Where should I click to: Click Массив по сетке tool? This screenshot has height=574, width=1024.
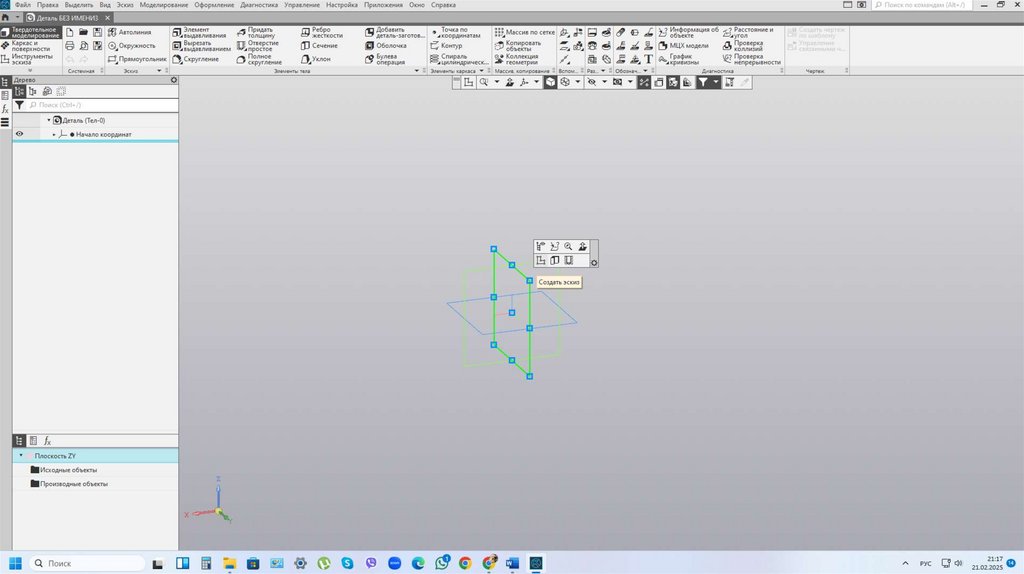pos(524,32)
